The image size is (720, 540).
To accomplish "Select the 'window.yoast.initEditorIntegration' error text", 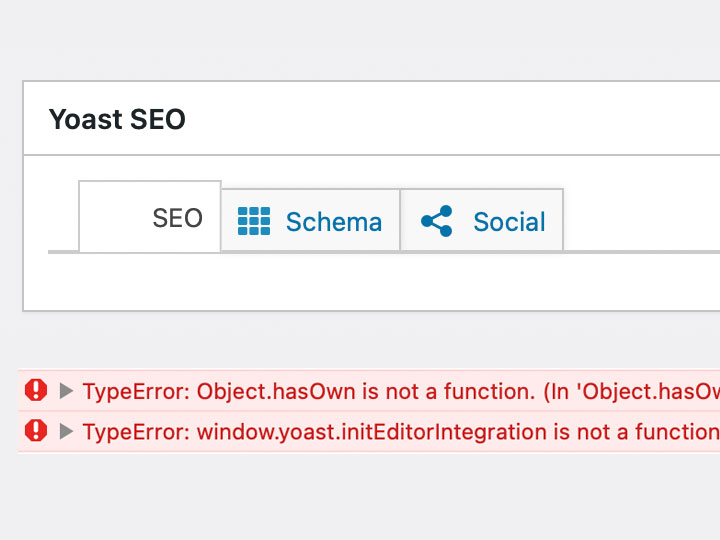I will (x=373, y=432).
